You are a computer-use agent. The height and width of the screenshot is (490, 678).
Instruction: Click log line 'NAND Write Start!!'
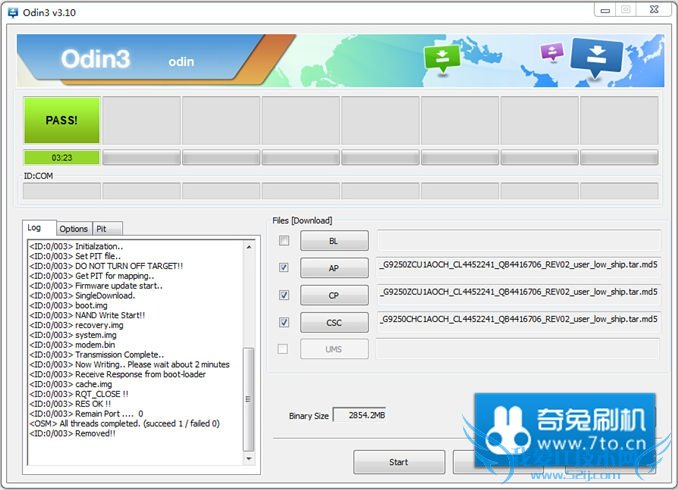pyautogui.click(x=87, y=315)
